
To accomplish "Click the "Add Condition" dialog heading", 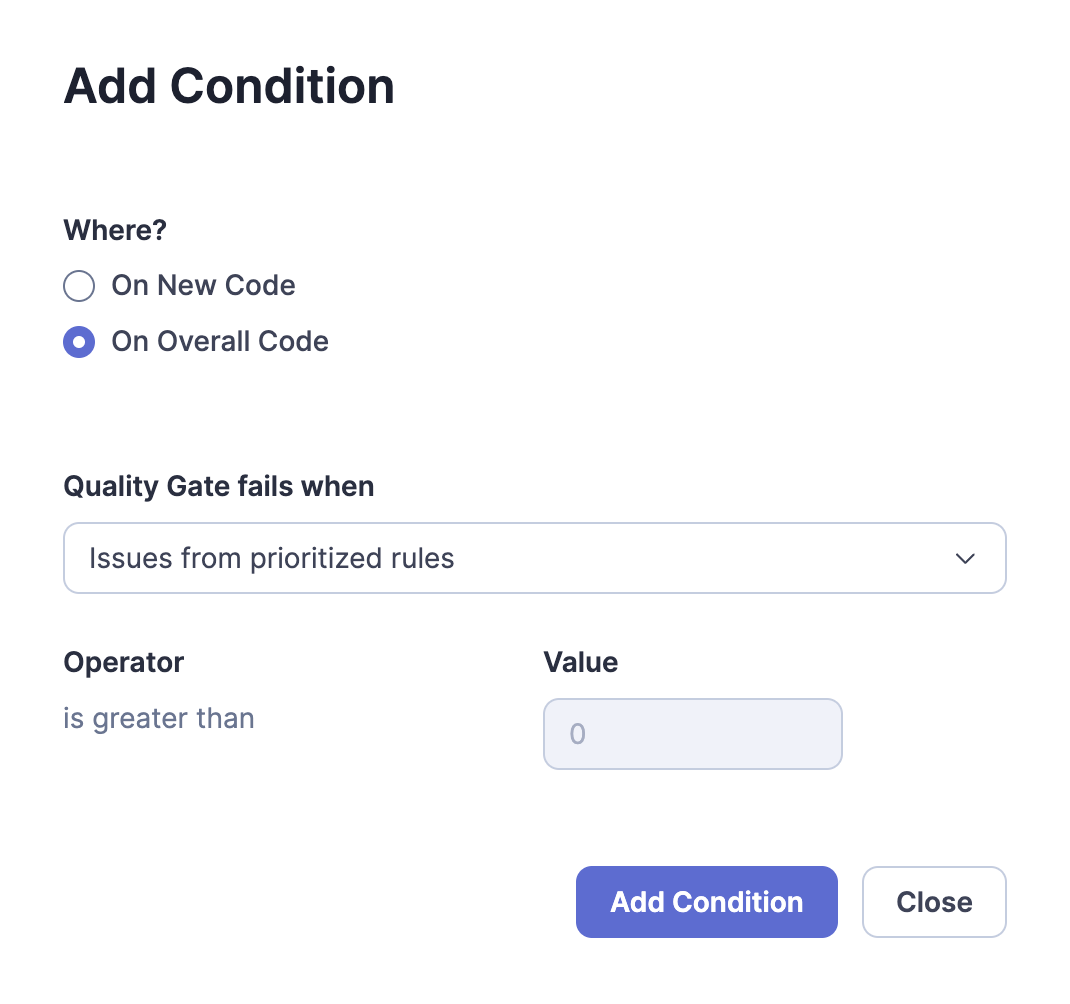I will [229, 87].
